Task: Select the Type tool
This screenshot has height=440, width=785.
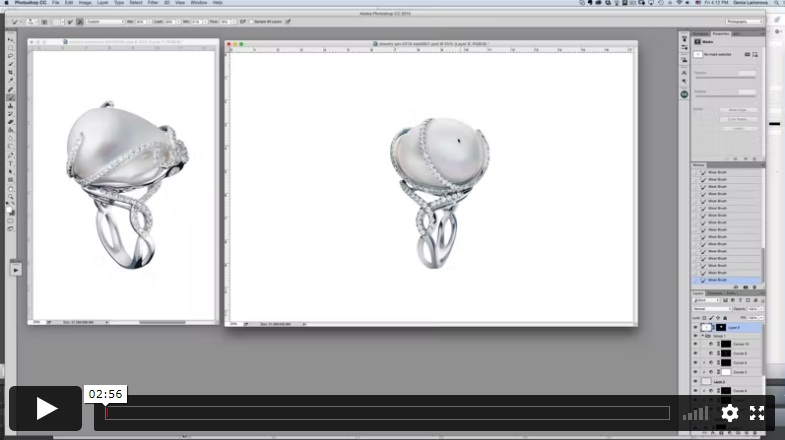Action: 11,163
